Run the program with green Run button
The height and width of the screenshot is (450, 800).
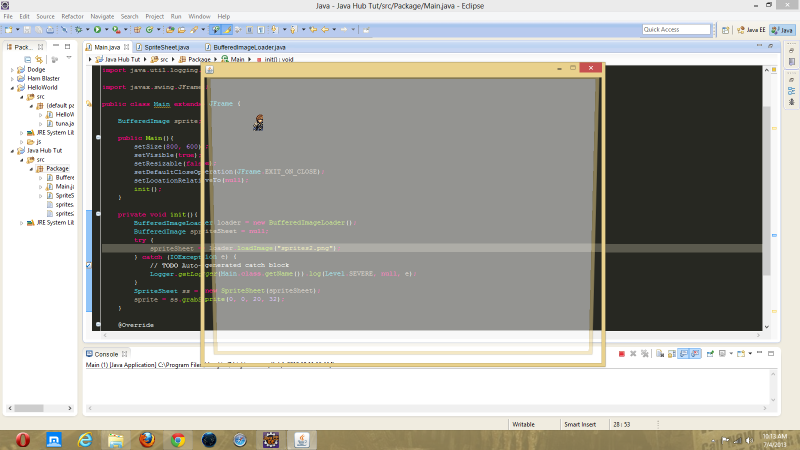coord(97,30)
